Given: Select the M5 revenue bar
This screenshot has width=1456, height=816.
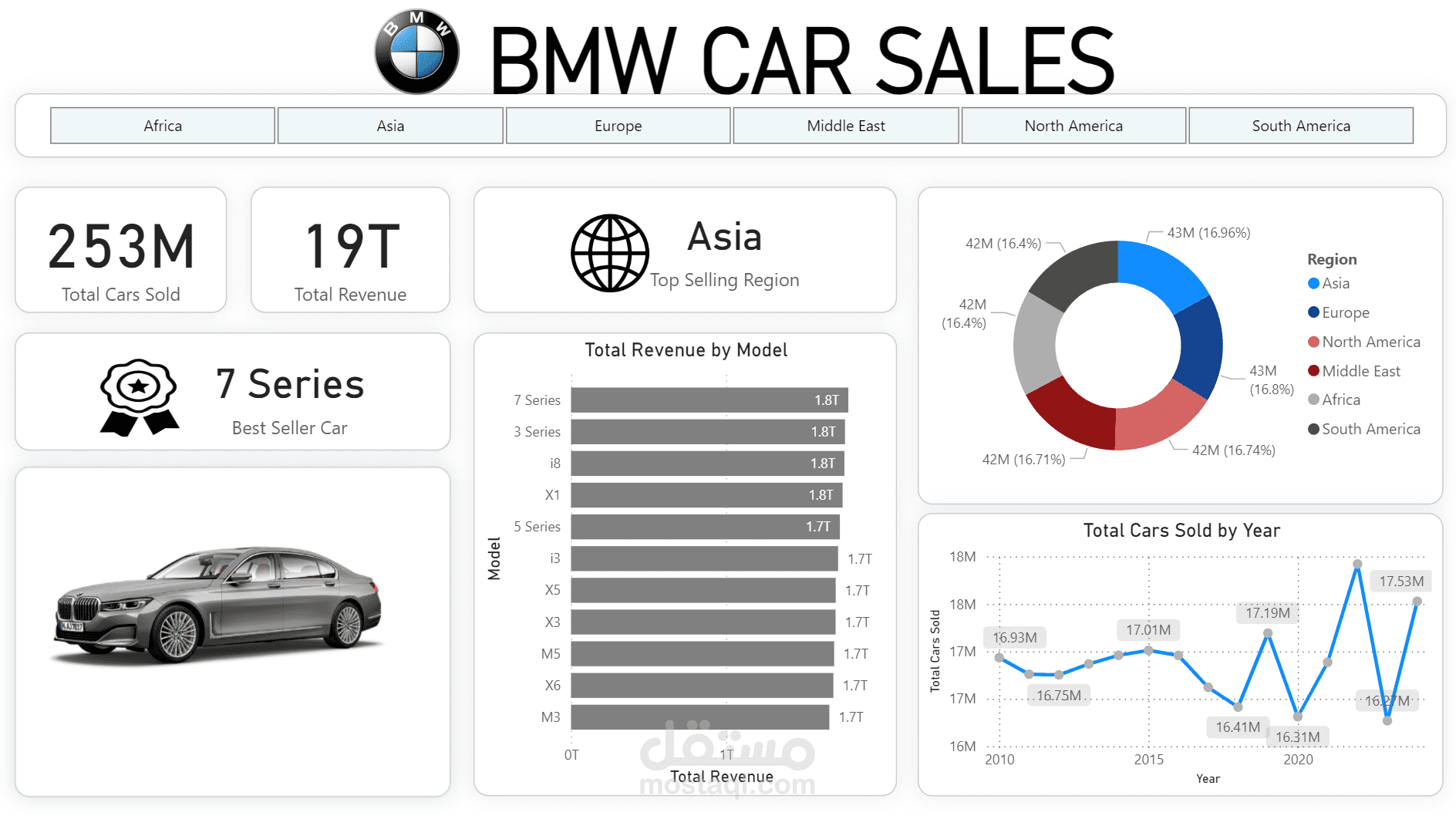Looking at the screenshot, I should tap(703, 653).
